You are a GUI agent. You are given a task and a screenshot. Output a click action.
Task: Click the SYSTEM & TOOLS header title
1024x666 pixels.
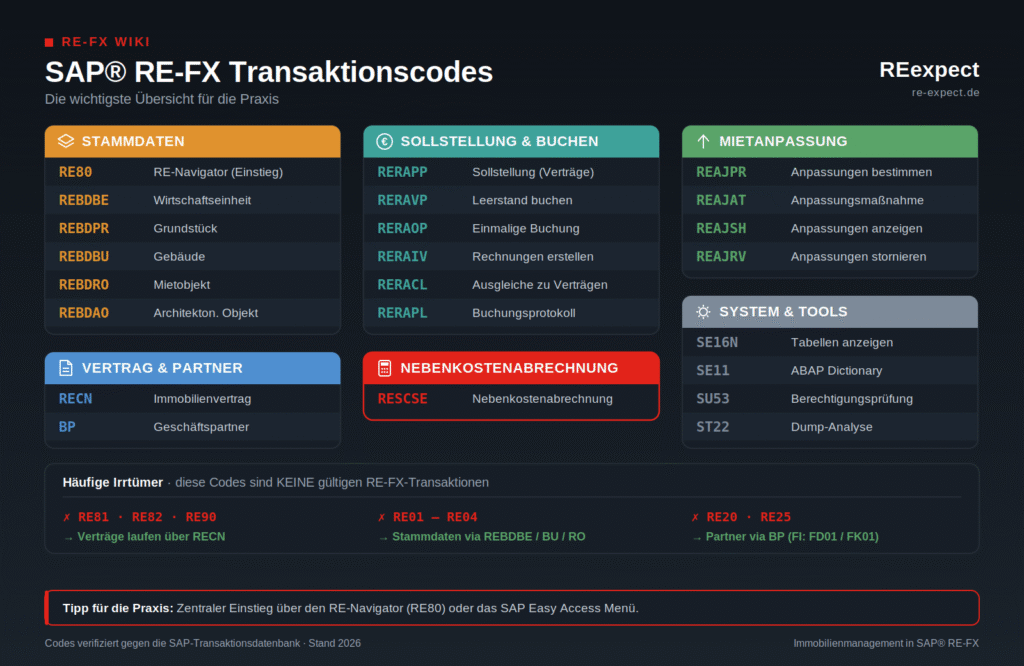tap(783, 311)
